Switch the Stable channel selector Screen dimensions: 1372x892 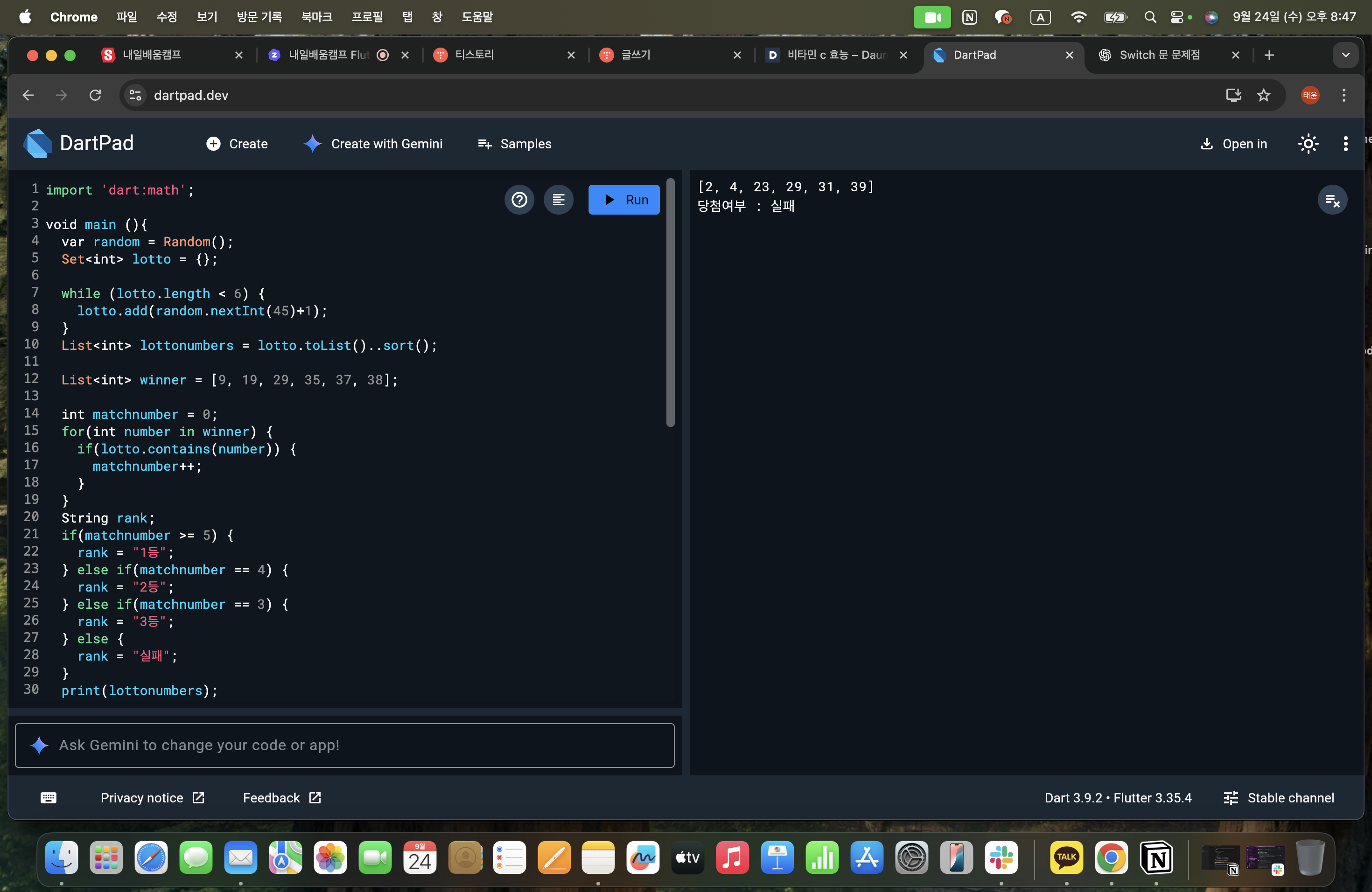[x=1279, y=797]
